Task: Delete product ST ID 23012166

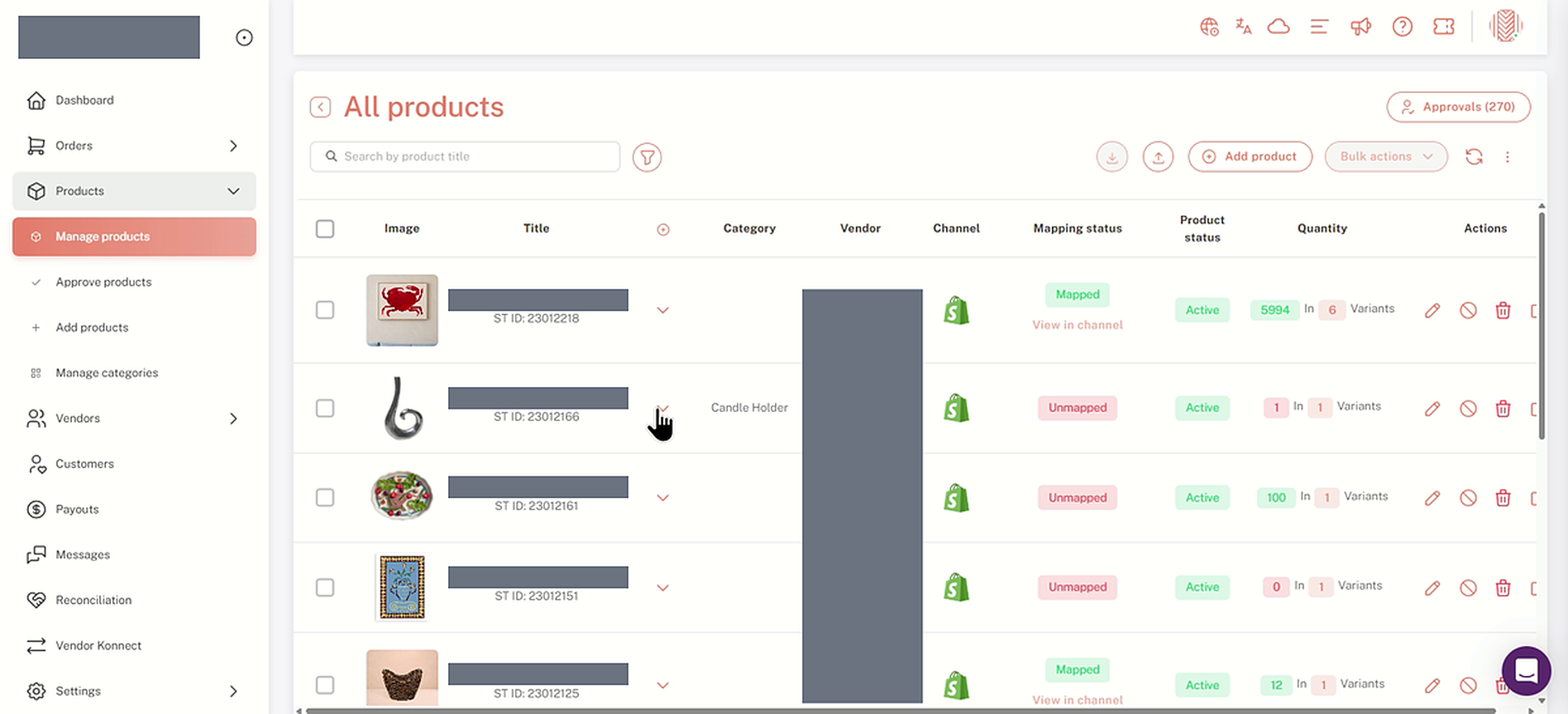Action: pyautogui.click(x=1503, y=409)
